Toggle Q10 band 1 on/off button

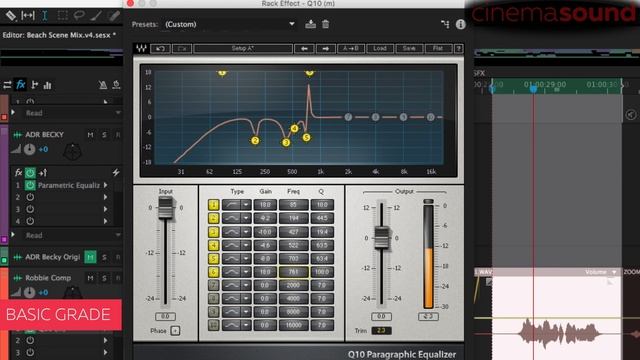coord(213,205)
